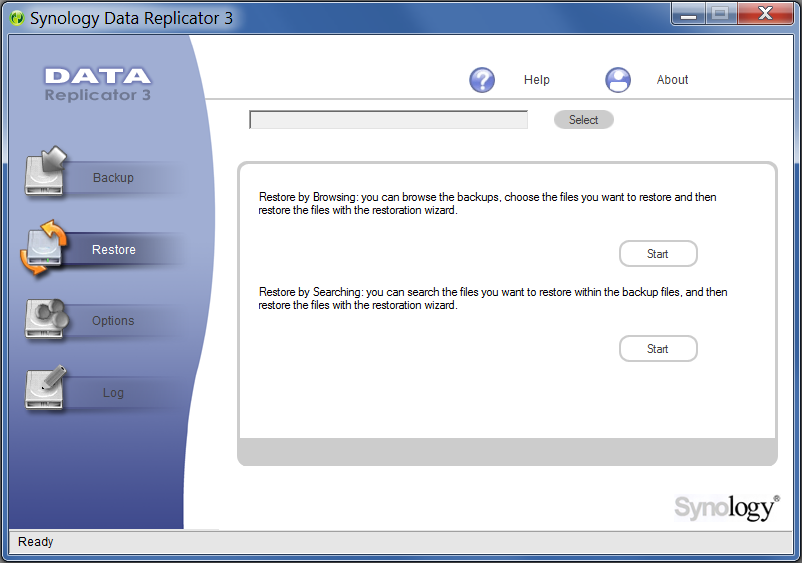The width and height of the screenshot is (802, 563).
Task: Click the Synology Data Replicator 3 title text
Action: click(x=131, y=18)
